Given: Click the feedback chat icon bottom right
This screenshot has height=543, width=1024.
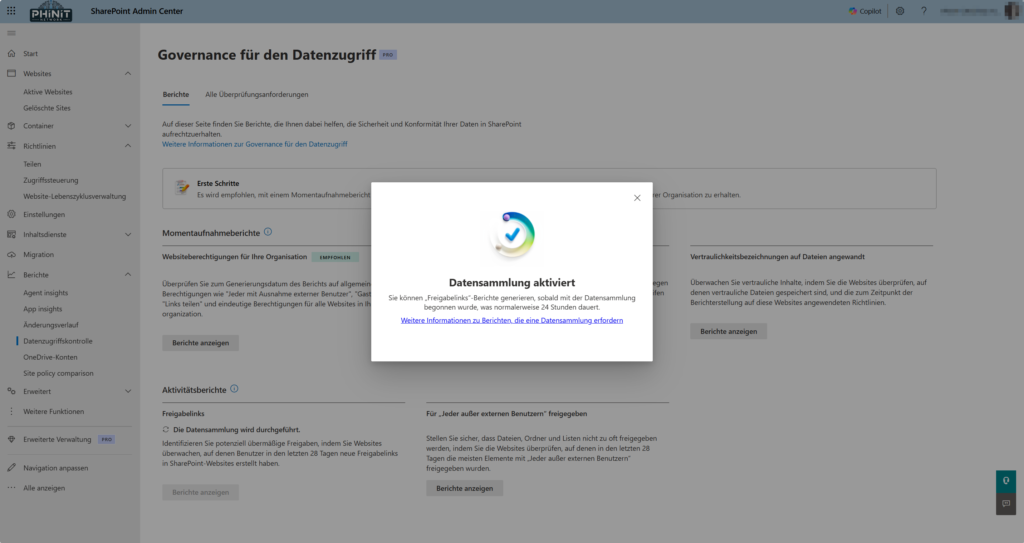Looking at the screenshot, I should [x=1006, y=503].
